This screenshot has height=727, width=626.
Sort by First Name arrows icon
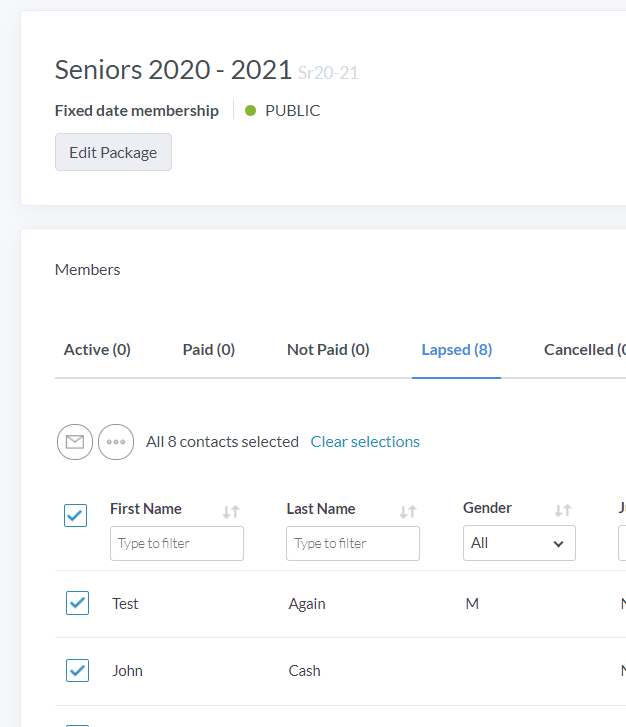coord(231,511)
